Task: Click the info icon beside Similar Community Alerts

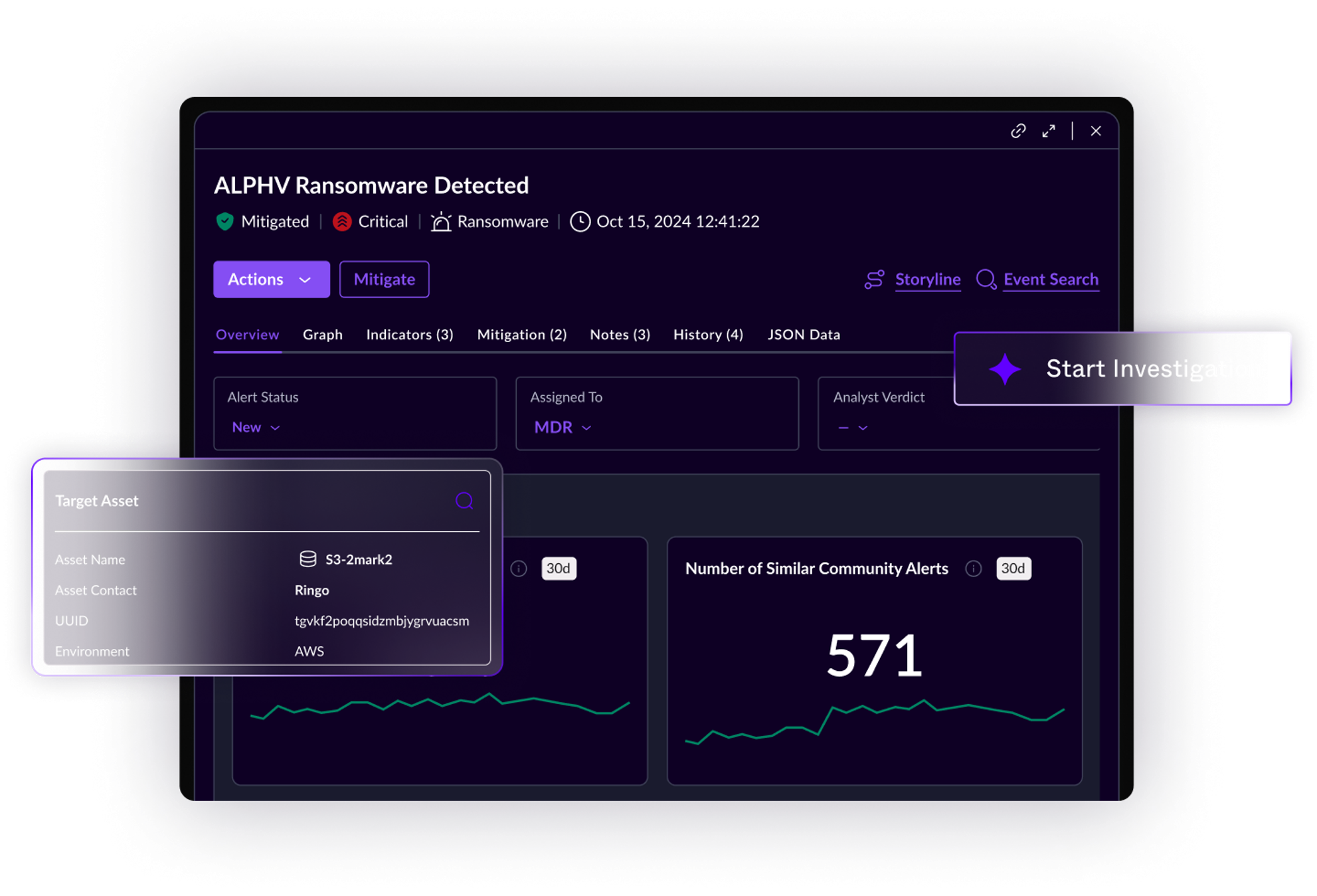Action: click(x=973, y=569)
